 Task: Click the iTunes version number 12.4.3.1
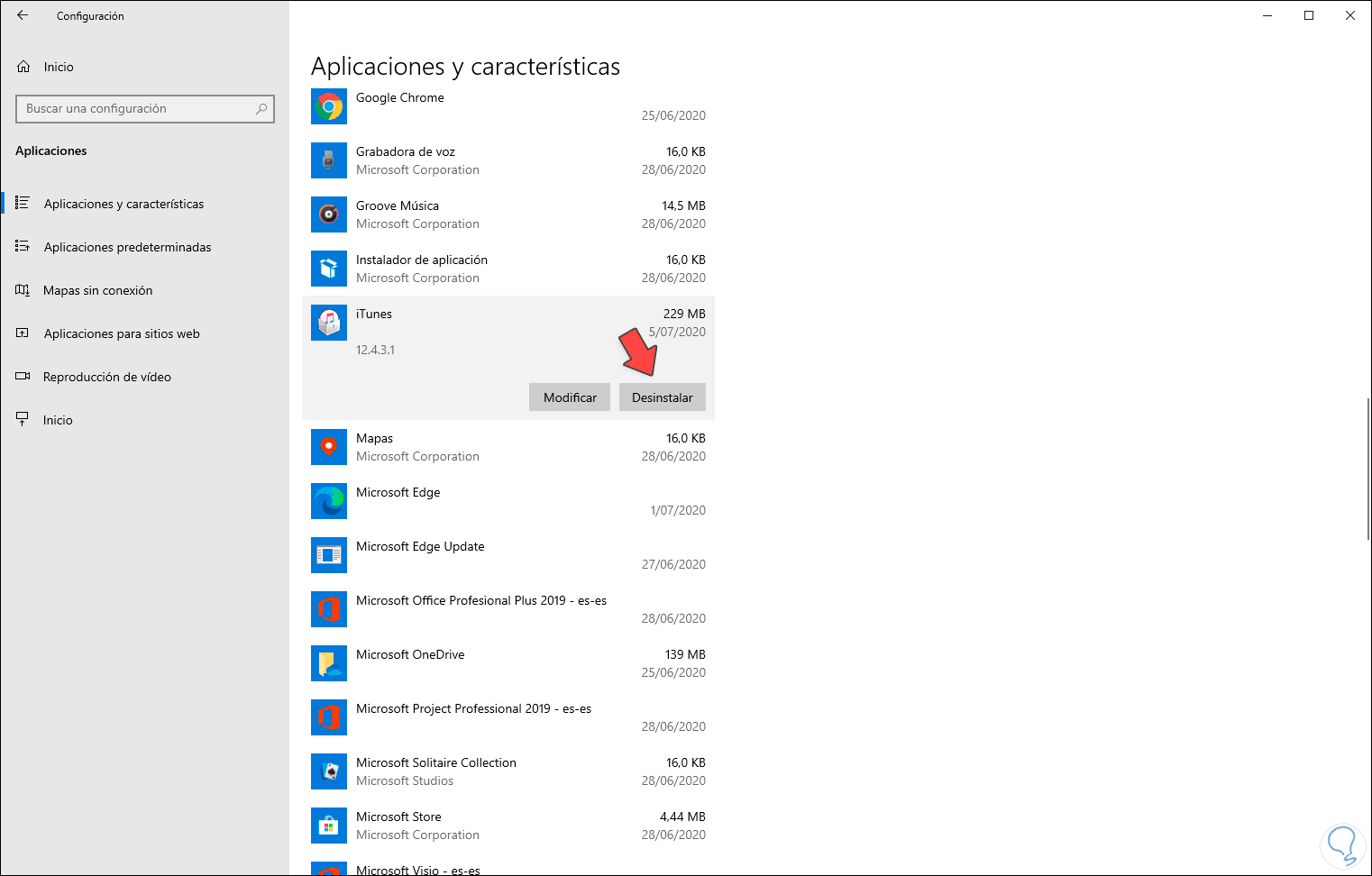(375, 350)
